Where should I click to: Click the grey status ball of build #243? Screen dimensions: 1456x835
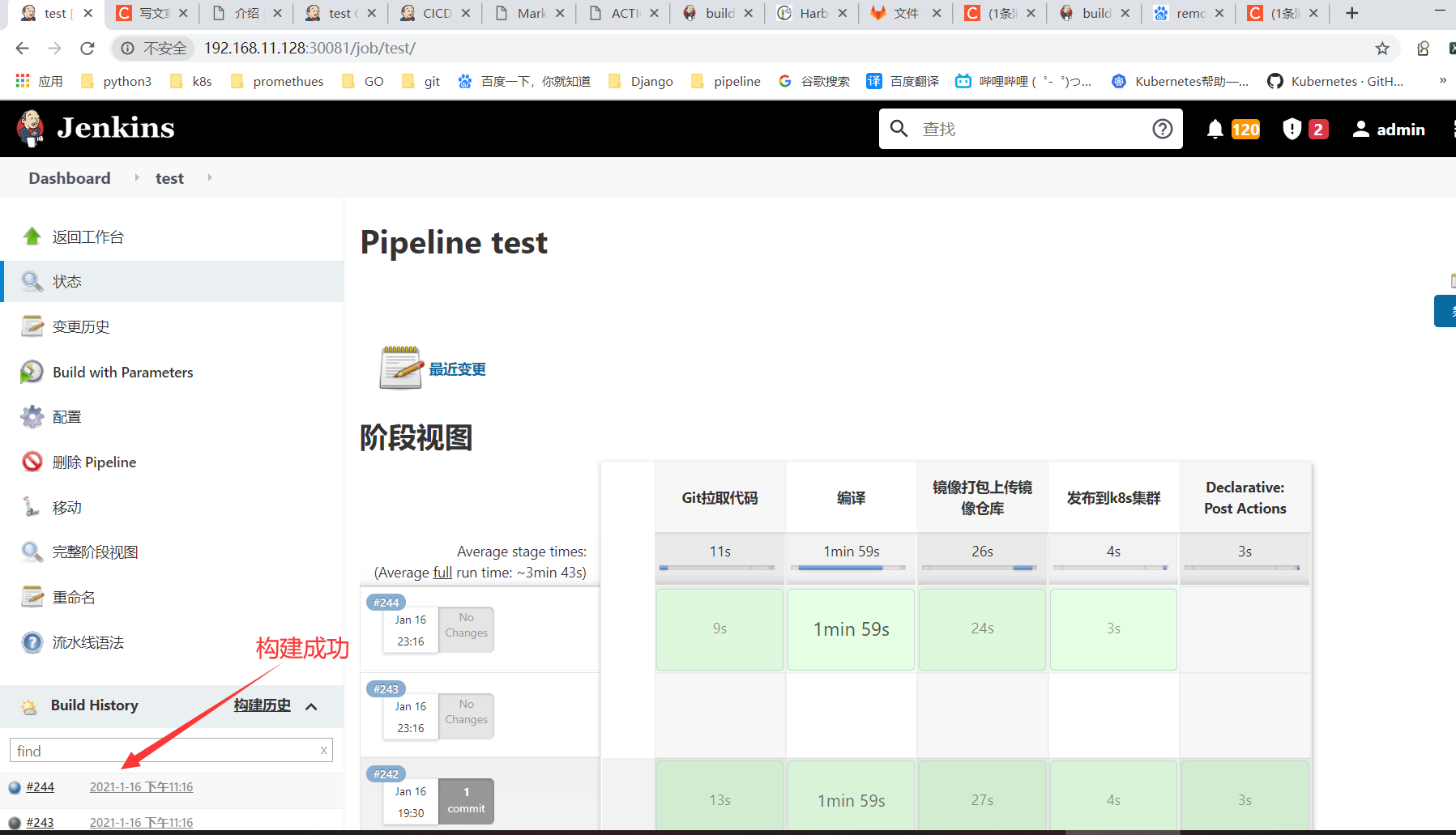coord(14,823)
